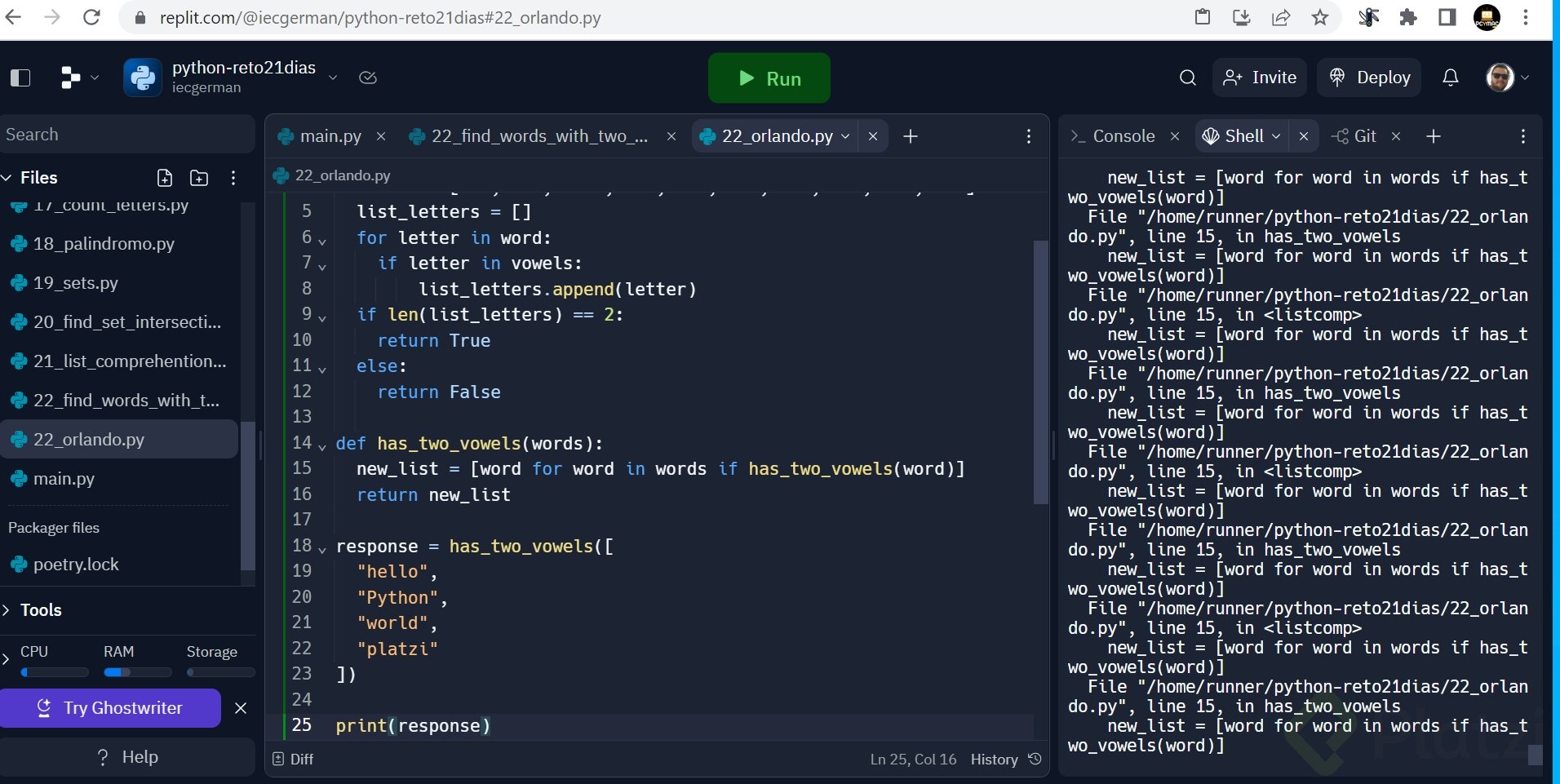
Task: Open the search magnifier icon
Action: click(1188, 78)
